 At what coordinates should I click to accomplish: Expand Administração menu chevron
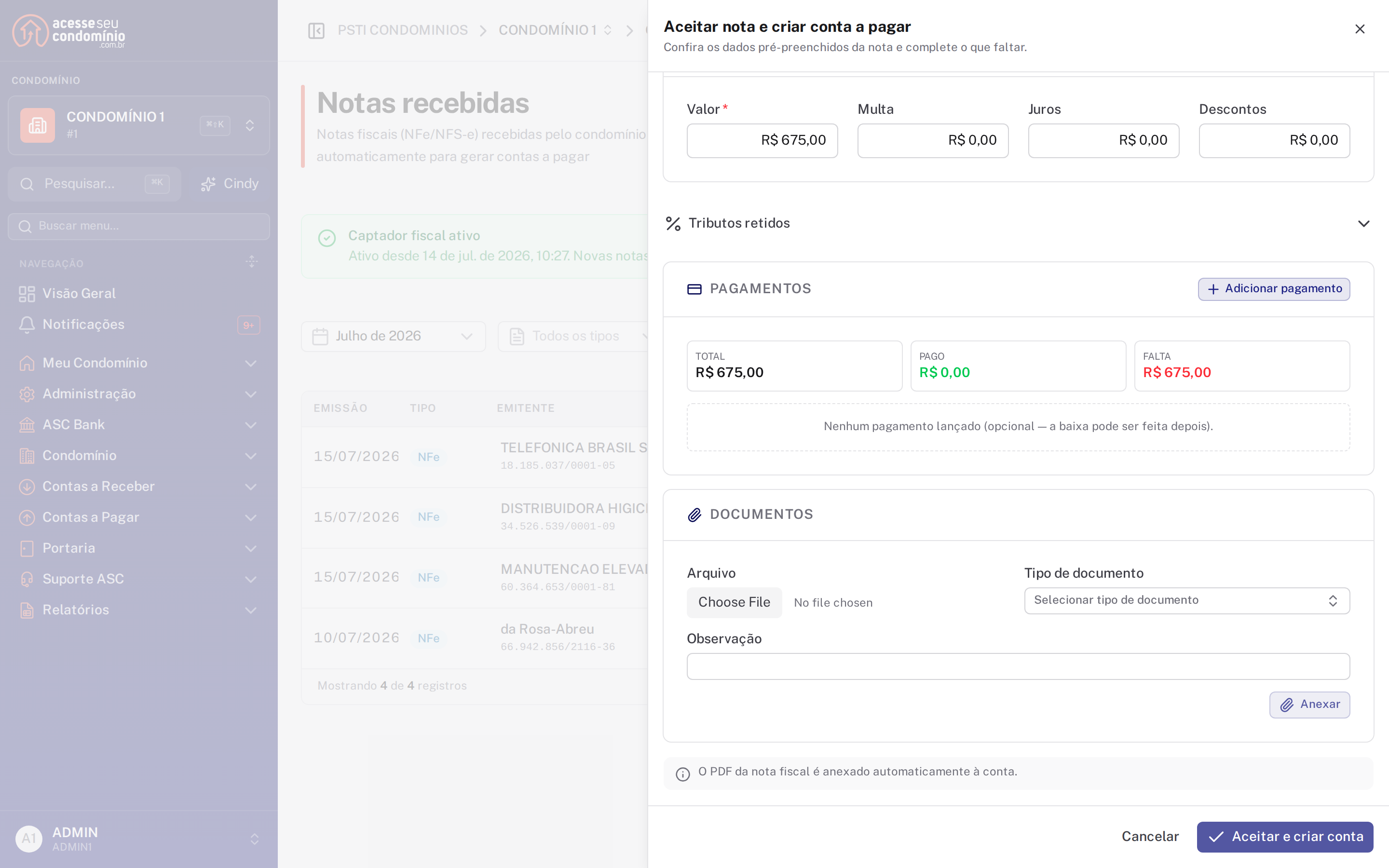251,394
